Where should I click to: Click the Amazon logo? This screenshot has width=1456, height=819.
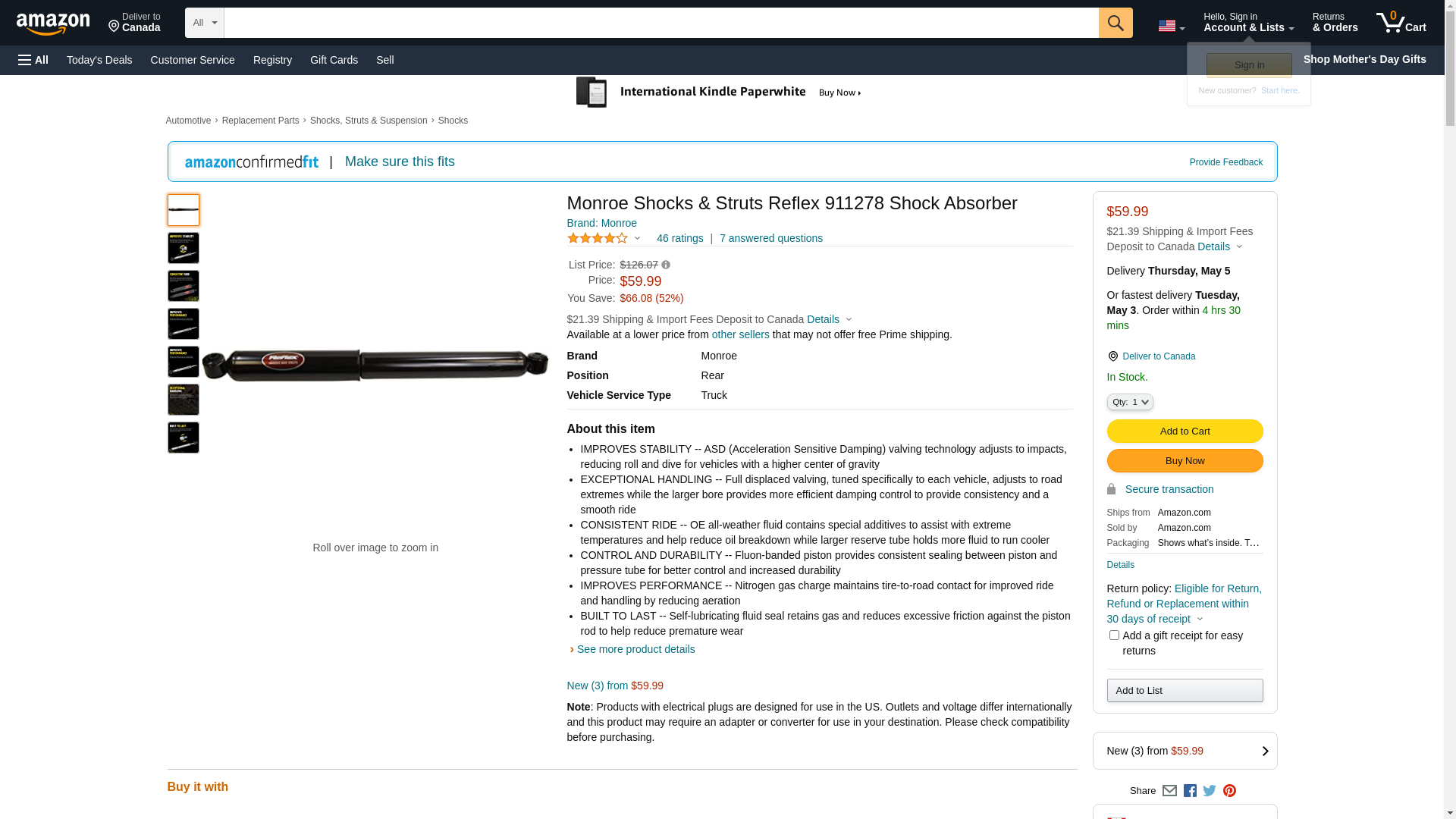[53, 24]
